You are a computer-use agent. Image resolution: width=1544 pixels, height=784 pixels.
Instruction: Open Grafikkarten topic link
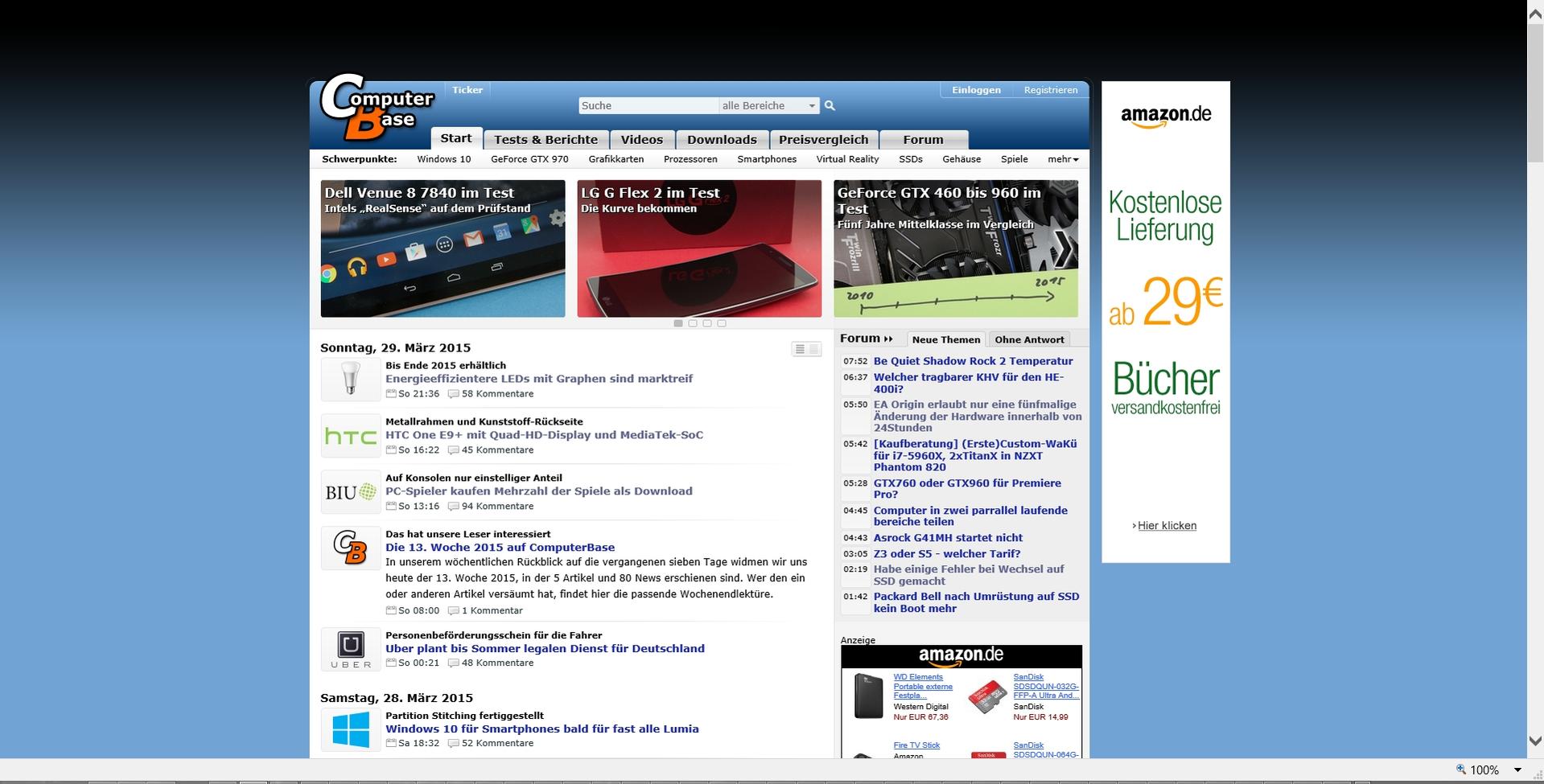coord(616,159)
